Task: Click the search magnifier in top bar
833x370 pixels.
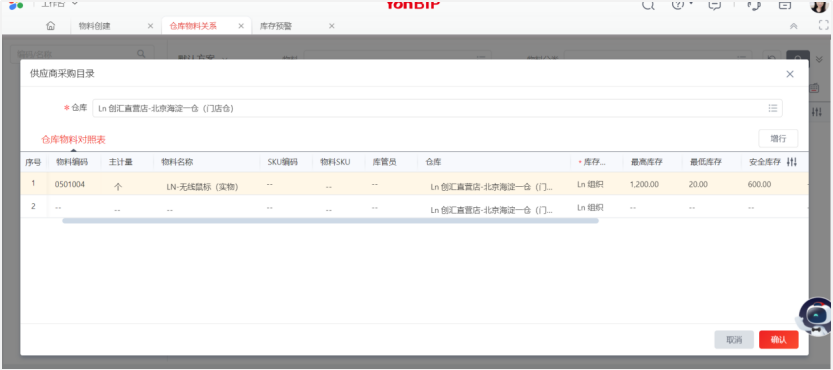Action: click(x=648, y=5)
